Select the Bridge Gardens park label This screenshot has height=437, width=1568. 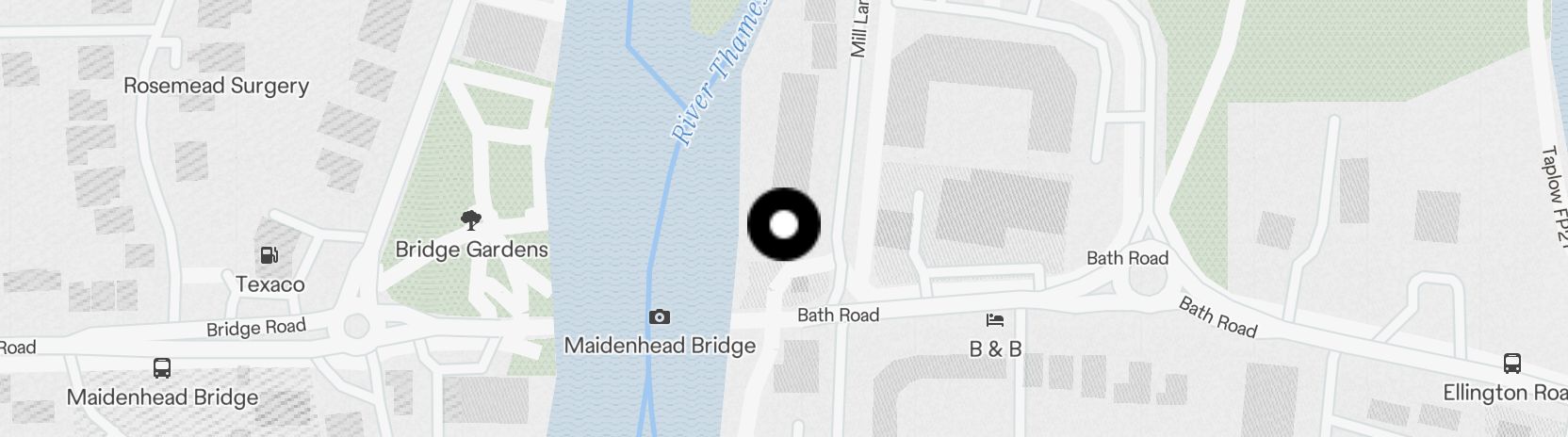click(471, 250)
